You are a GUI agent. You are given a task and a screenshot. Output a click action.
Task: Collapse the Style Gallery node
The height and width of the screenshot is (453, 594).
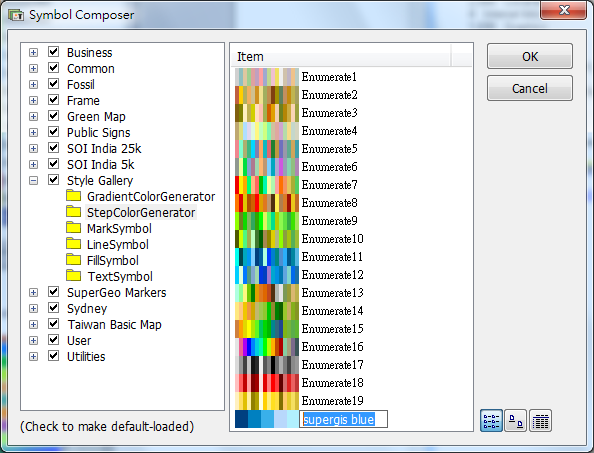tap(33, 181)
